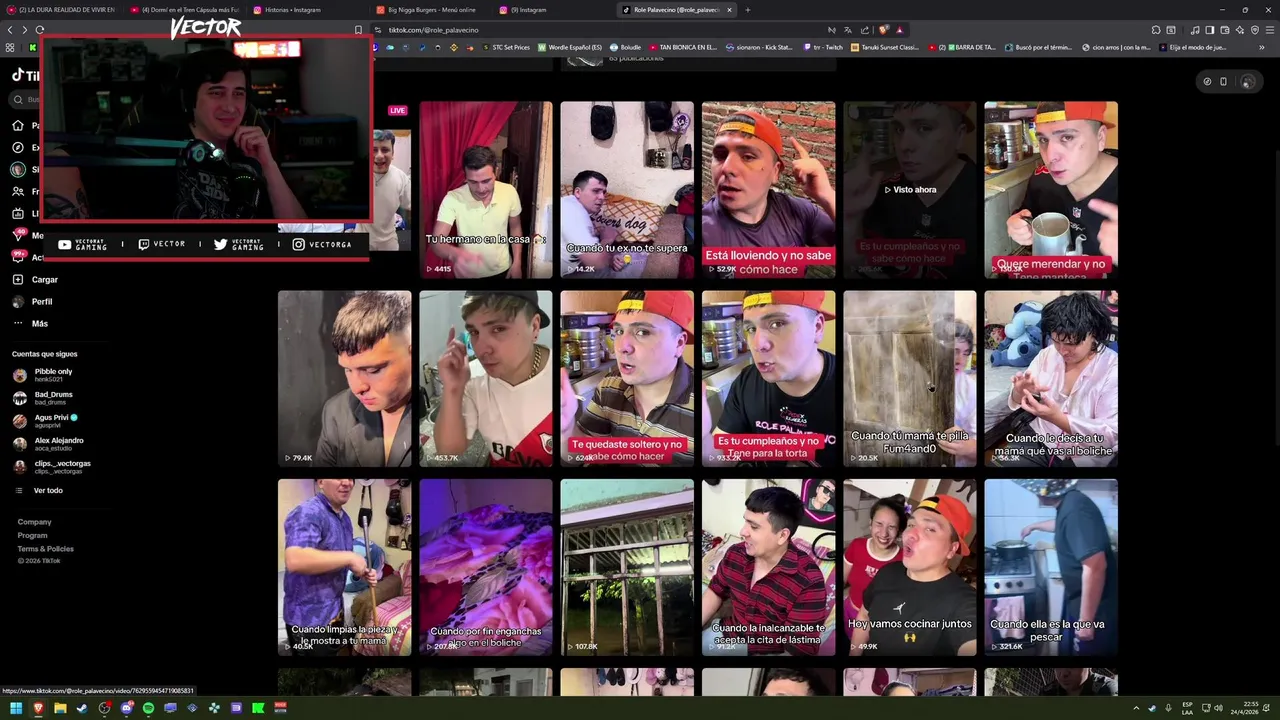Close the Role Palavecino tab
The height and width of the screenshot is (720, 1280).
tap(729, 10)
